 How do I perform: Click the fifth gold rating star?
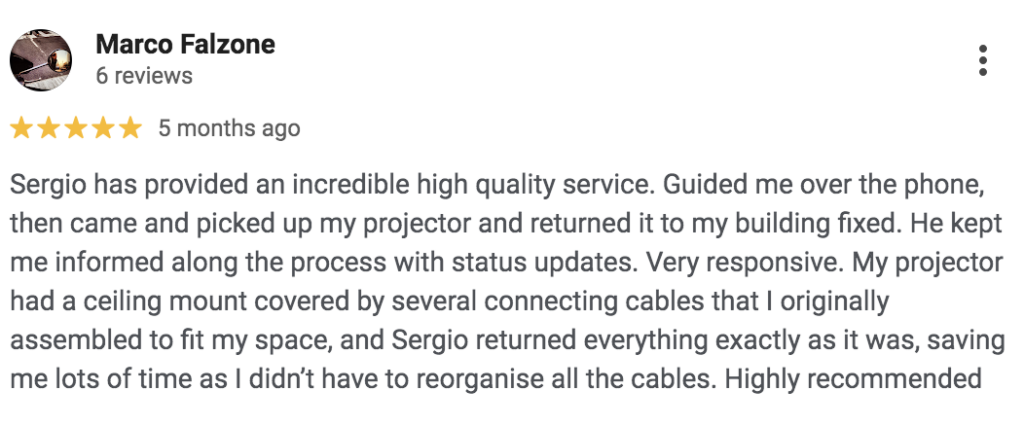[130, 128]
